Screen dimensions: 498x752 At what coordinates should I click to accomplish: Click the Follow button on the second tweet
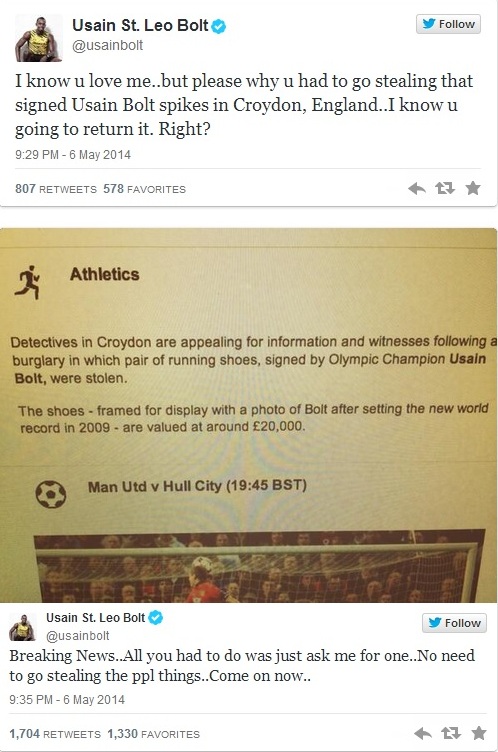454,623
